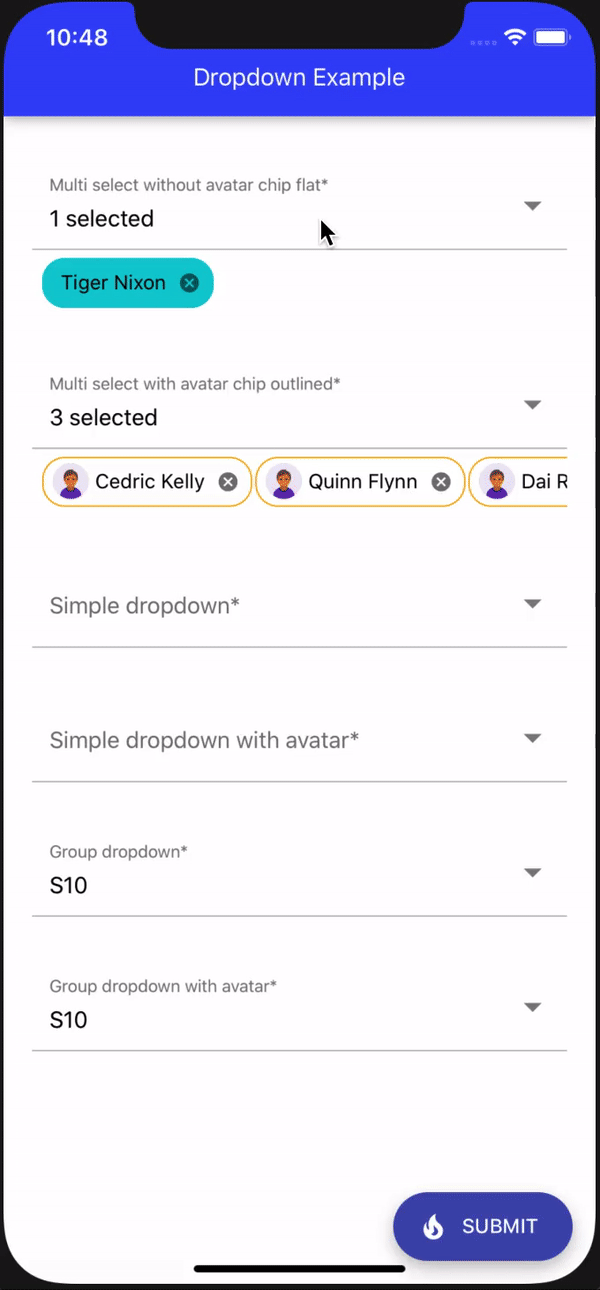Open the Simple dropdown arrow
The width and height of the screenshot is (600, 1290).
533,604
